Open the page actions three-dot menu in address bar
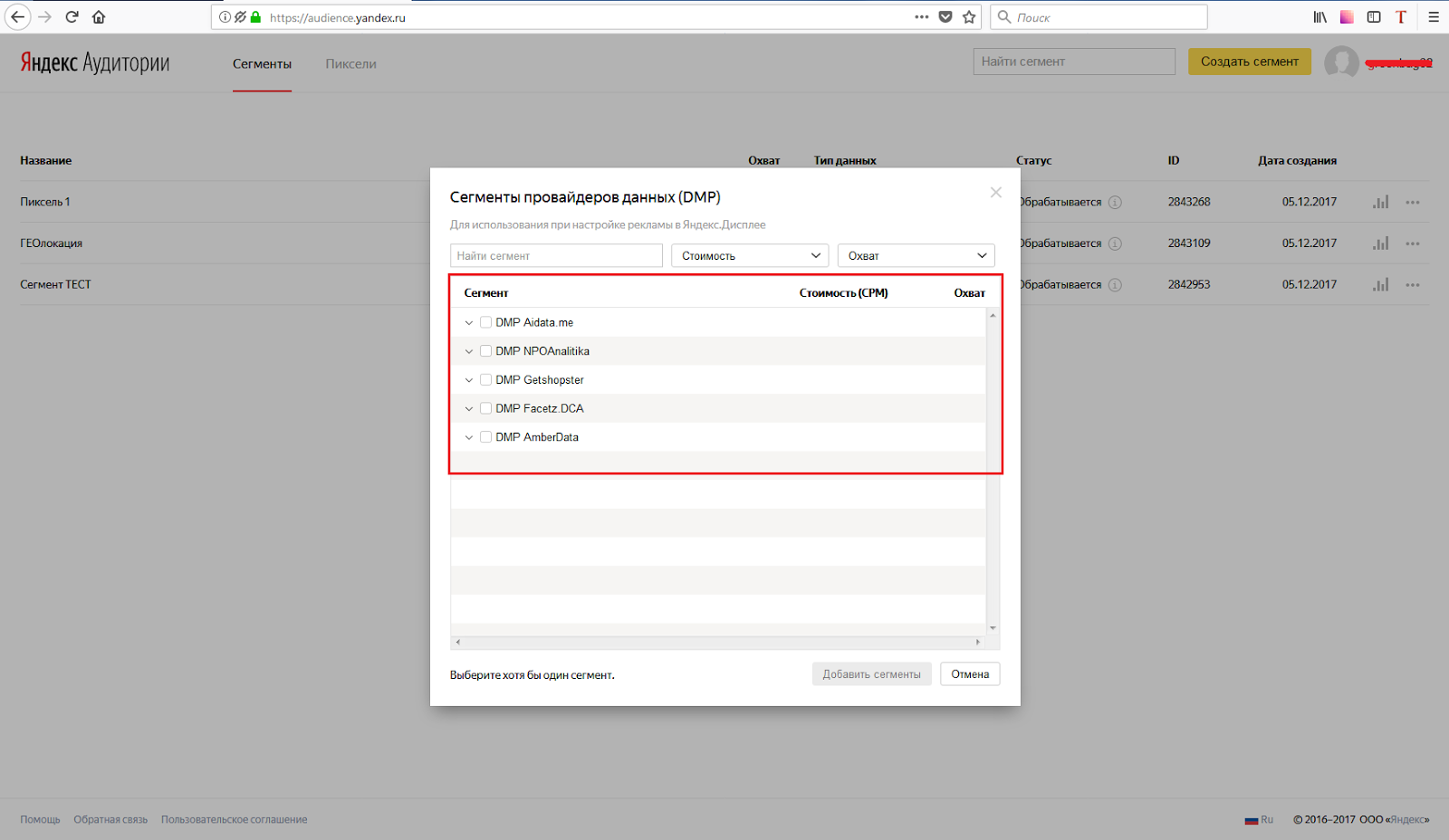The image size is (1449, 840). [x=922, y=17]
